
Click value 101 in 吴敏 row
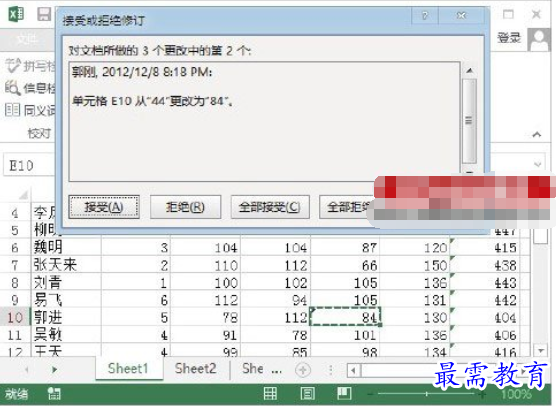click(x=345, y=335)
